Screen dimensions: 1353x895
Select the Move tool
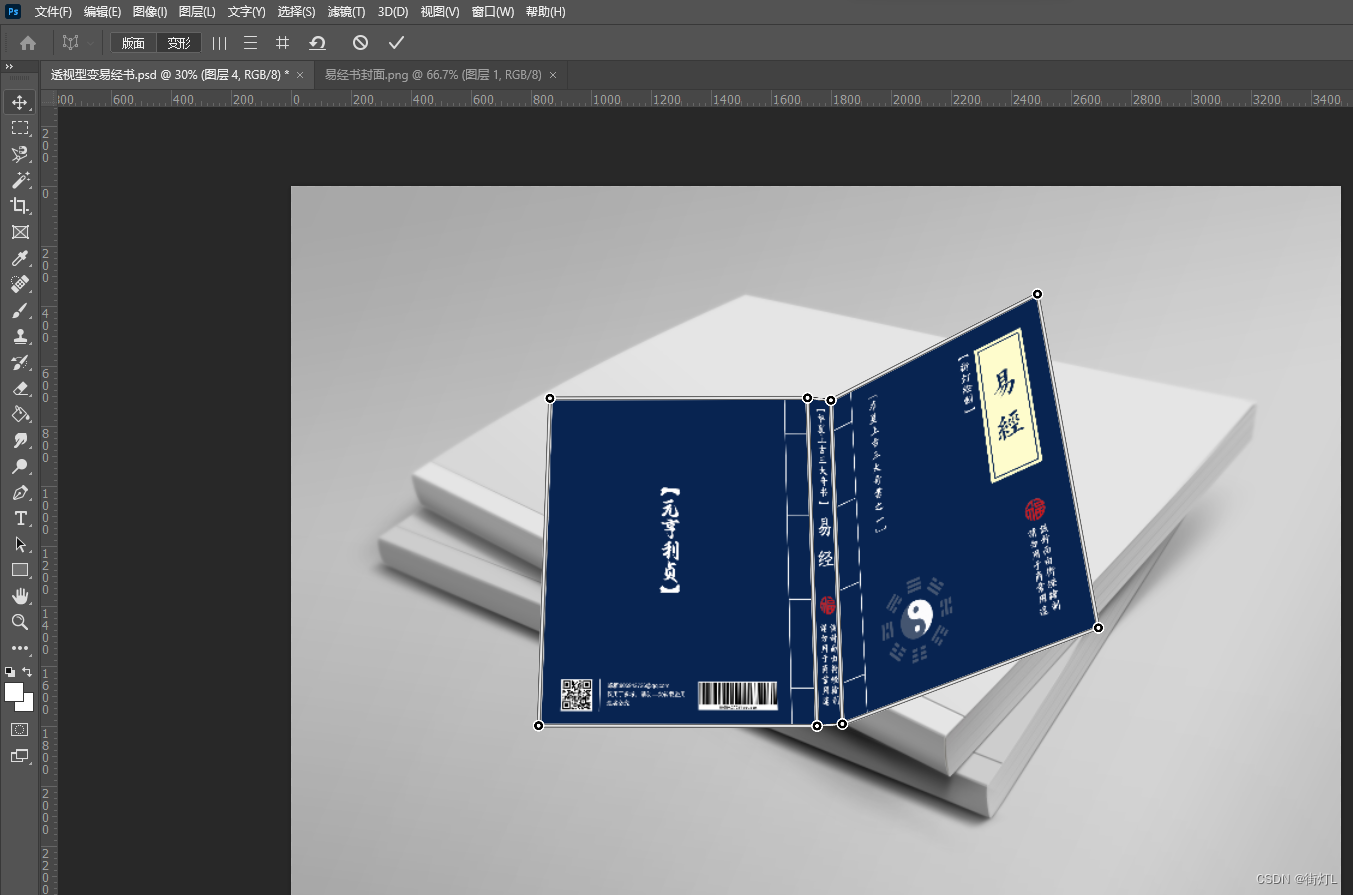point(20,102)
